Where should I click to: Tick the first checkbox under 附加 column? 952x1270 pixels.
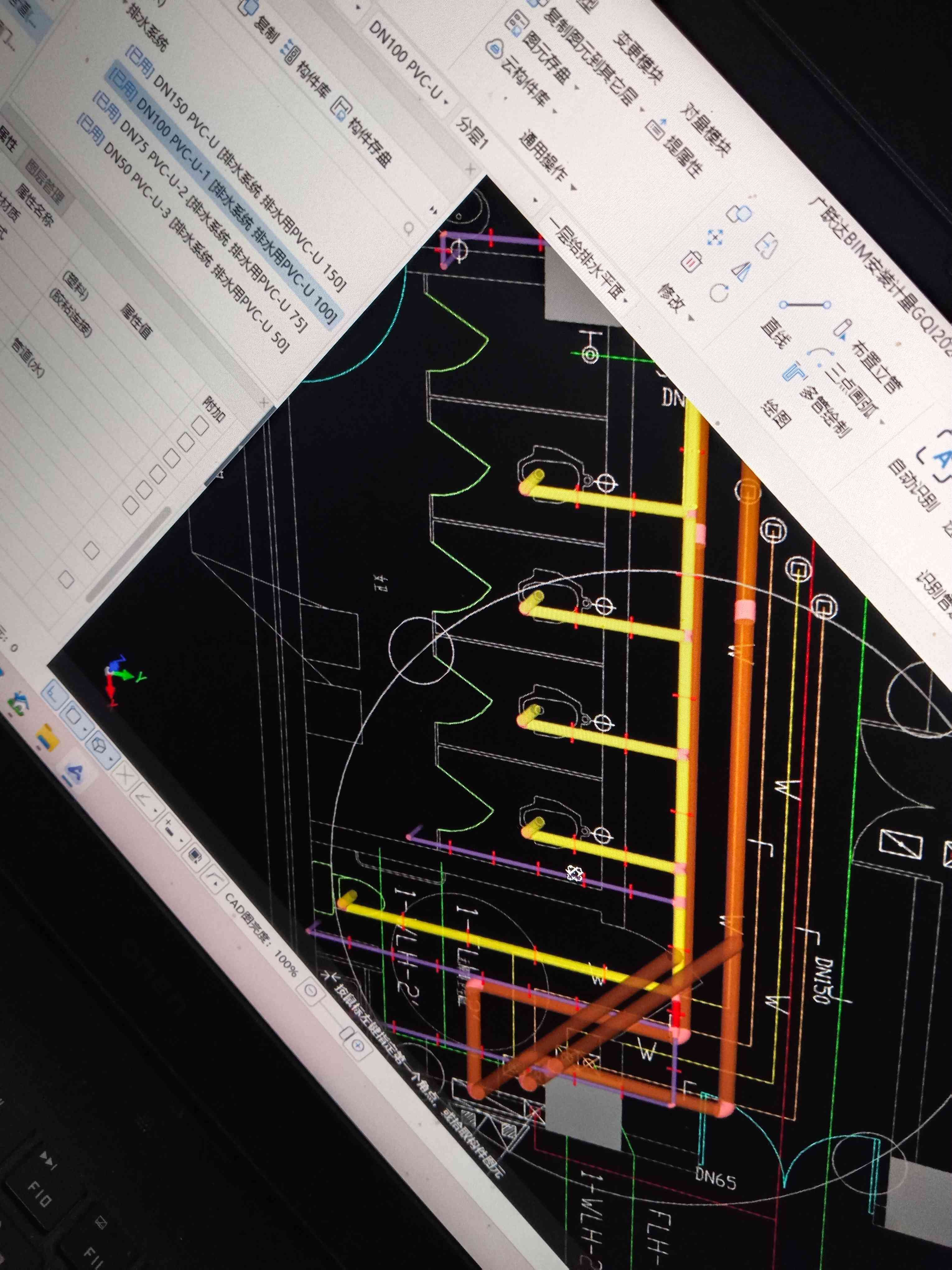click(x=200, y=426)
